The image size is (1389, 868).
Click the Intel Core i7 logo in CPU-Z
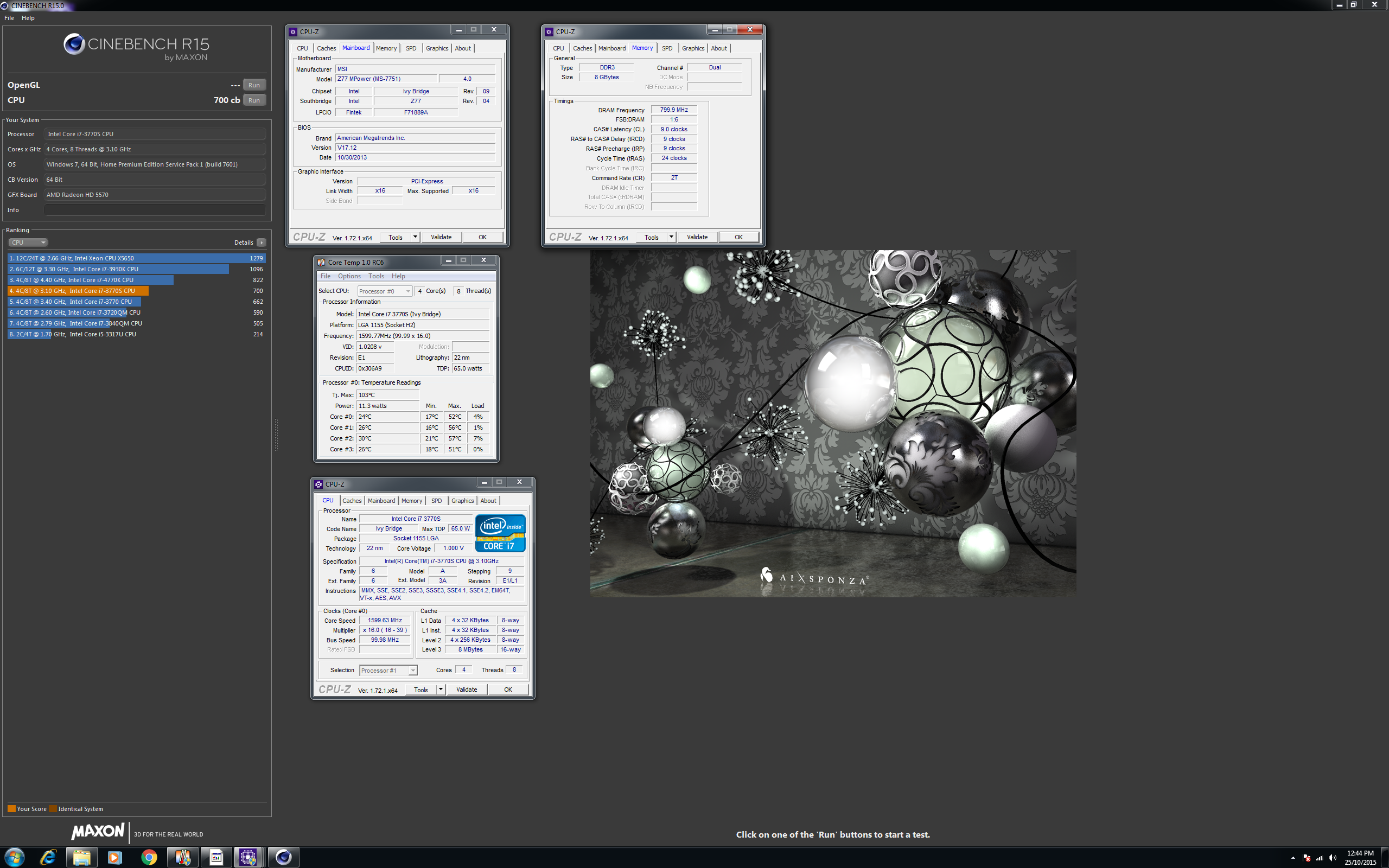(500, 533)
